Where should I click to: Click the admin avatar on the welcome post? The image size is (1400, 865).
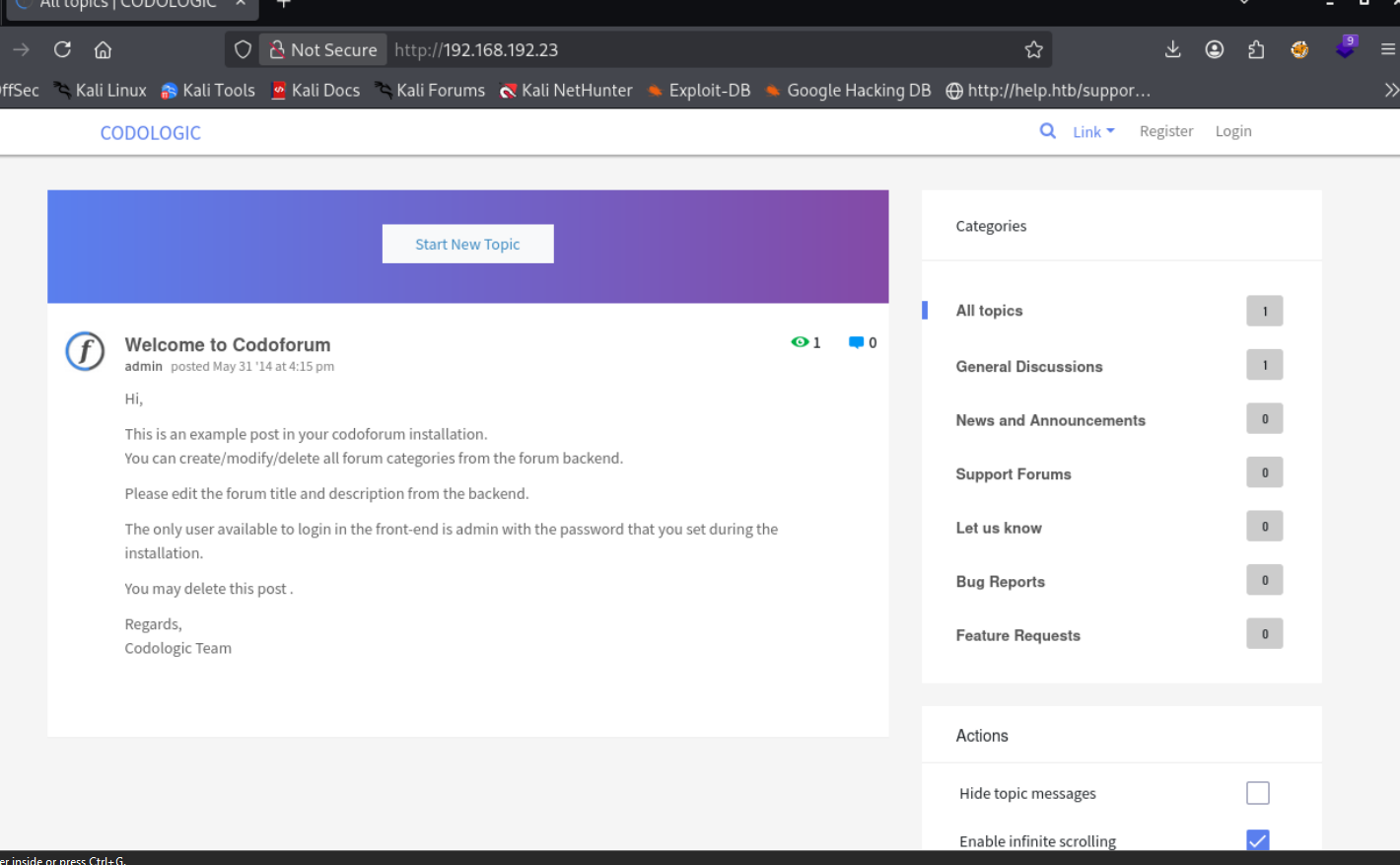[85, 351]
